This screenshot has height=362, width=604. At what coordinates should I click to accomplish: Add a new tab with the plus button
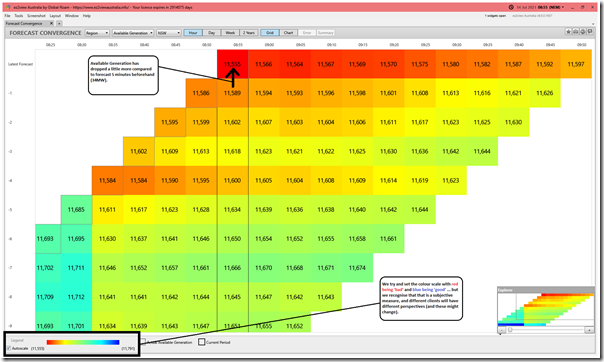(x=60, y=23)
